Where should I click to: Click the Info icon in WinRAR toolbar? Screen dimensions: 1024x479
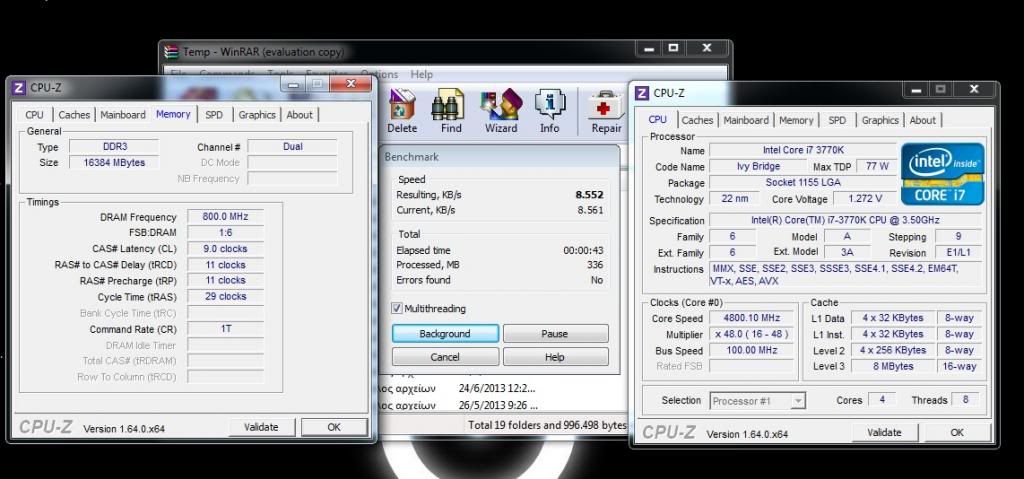click(x=550, y=105)
